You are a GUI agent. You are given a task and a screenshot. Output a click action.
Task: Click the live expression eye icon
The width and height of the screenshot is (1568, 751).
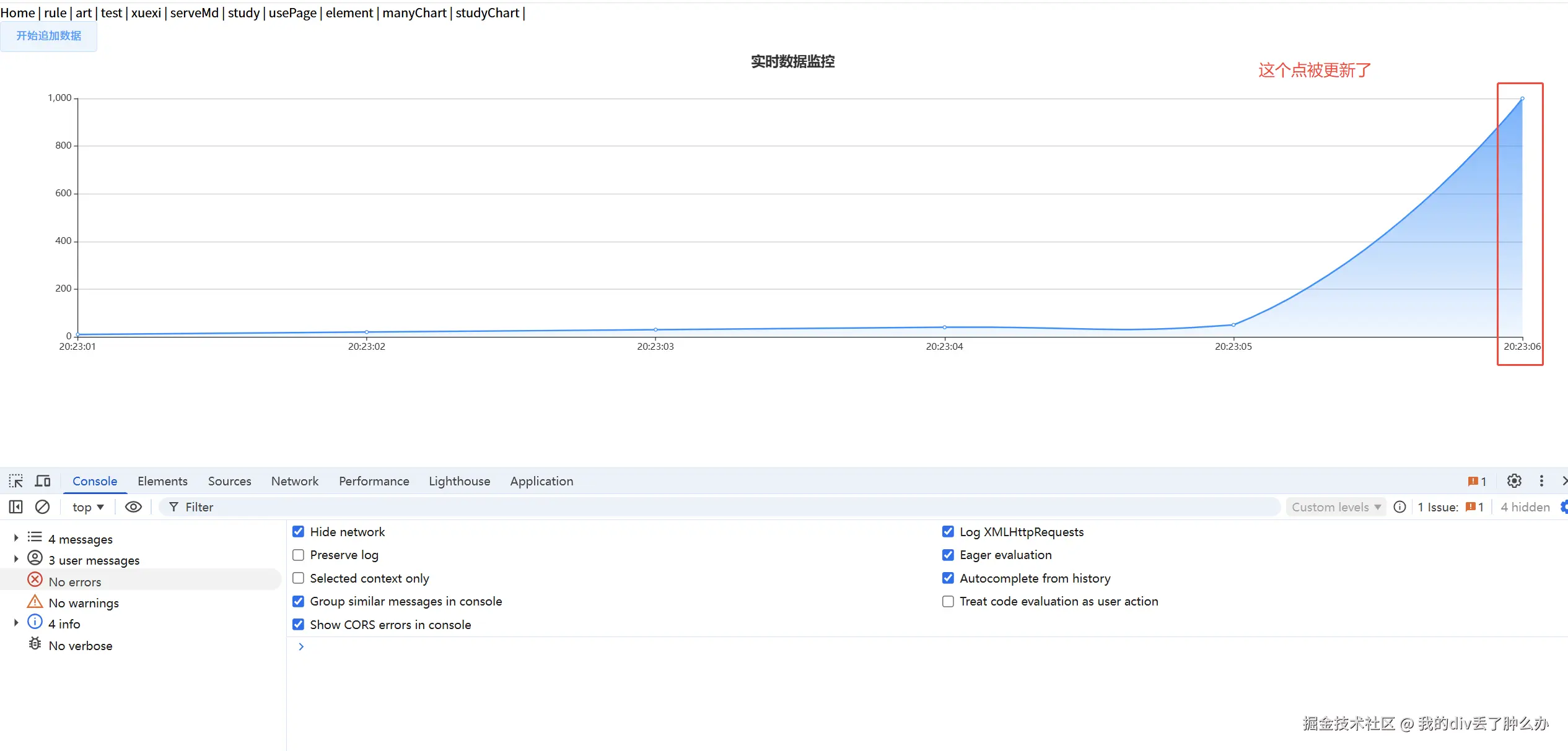tap(133, 507)
